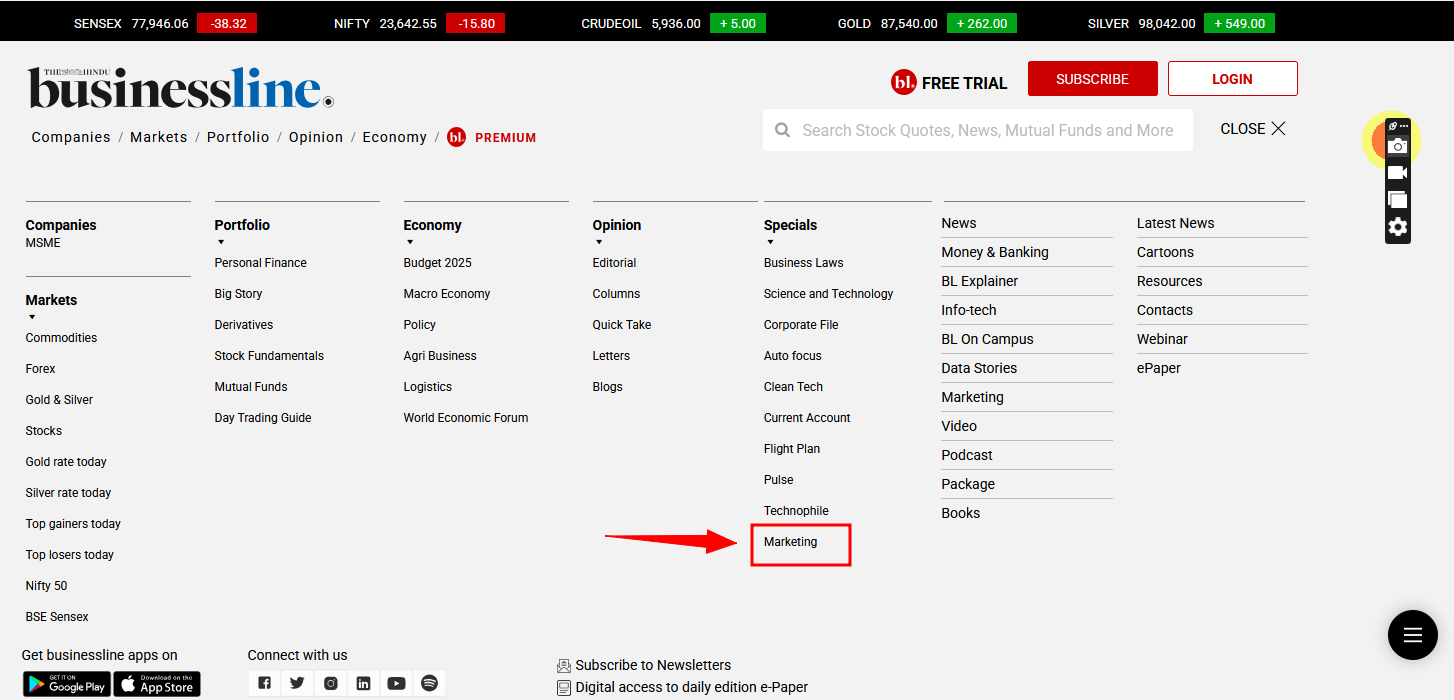Click the camera screenshot capture icon
Viewport: 1454px width, 700px height.
pos(1398,147)
